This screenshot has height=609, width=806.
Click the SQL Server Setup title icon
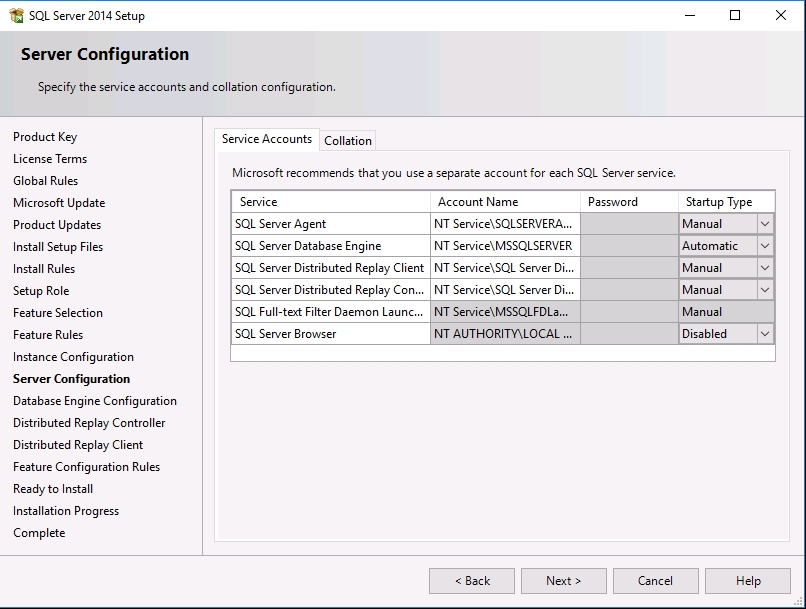click(16, 15)
